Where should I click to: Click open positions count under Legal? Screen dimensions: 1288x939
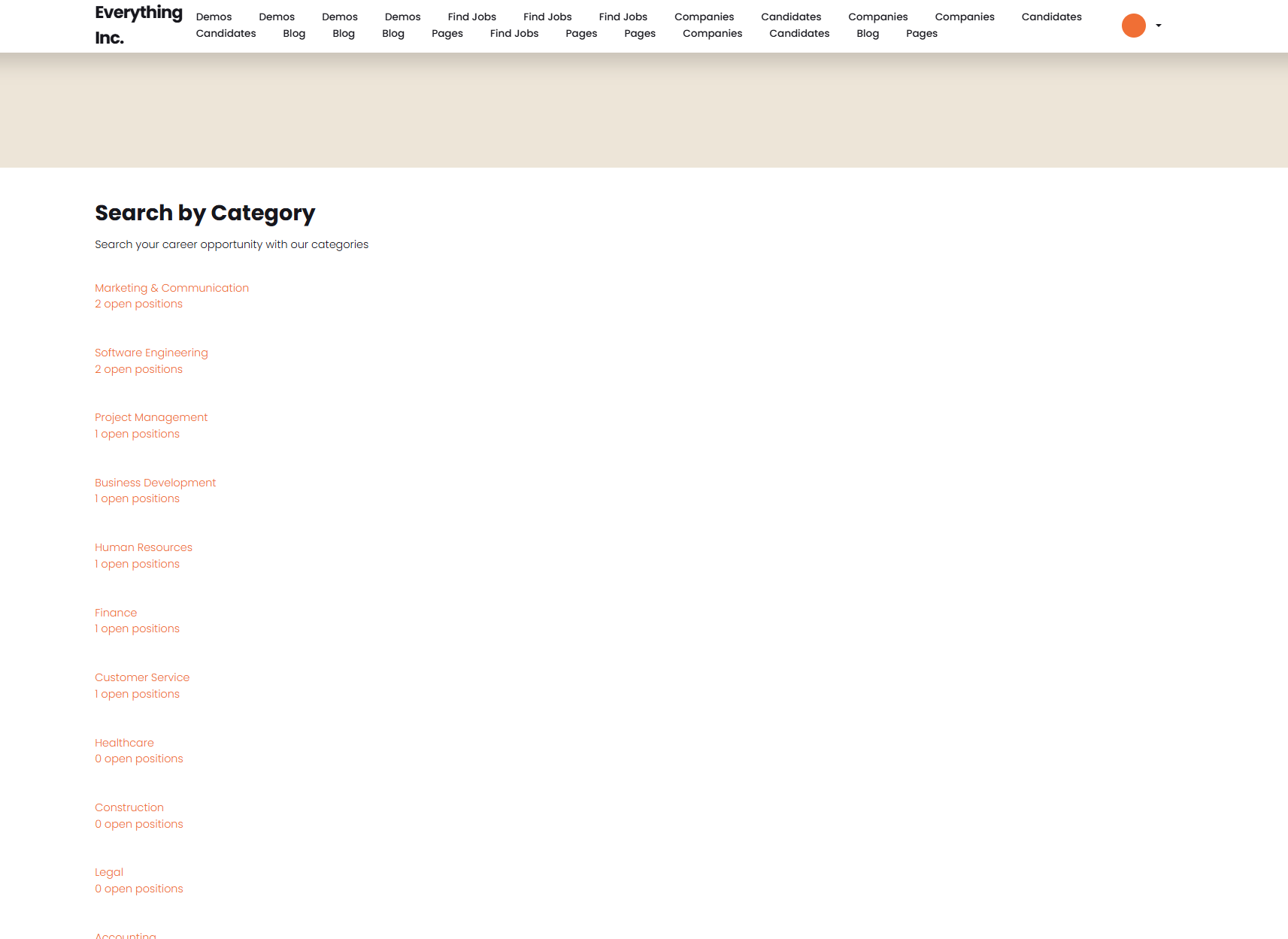click(139, 889)
